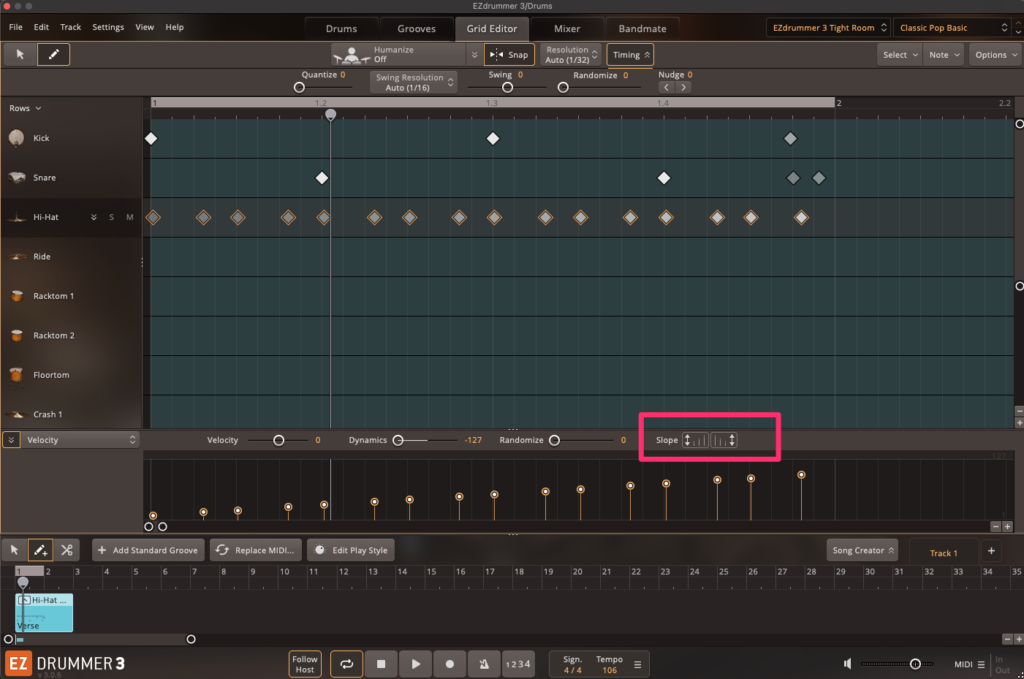The width and height of the screenshot is (1024, 679).
Task: Solo the Hi-Hat row
Action: [111, 217]
